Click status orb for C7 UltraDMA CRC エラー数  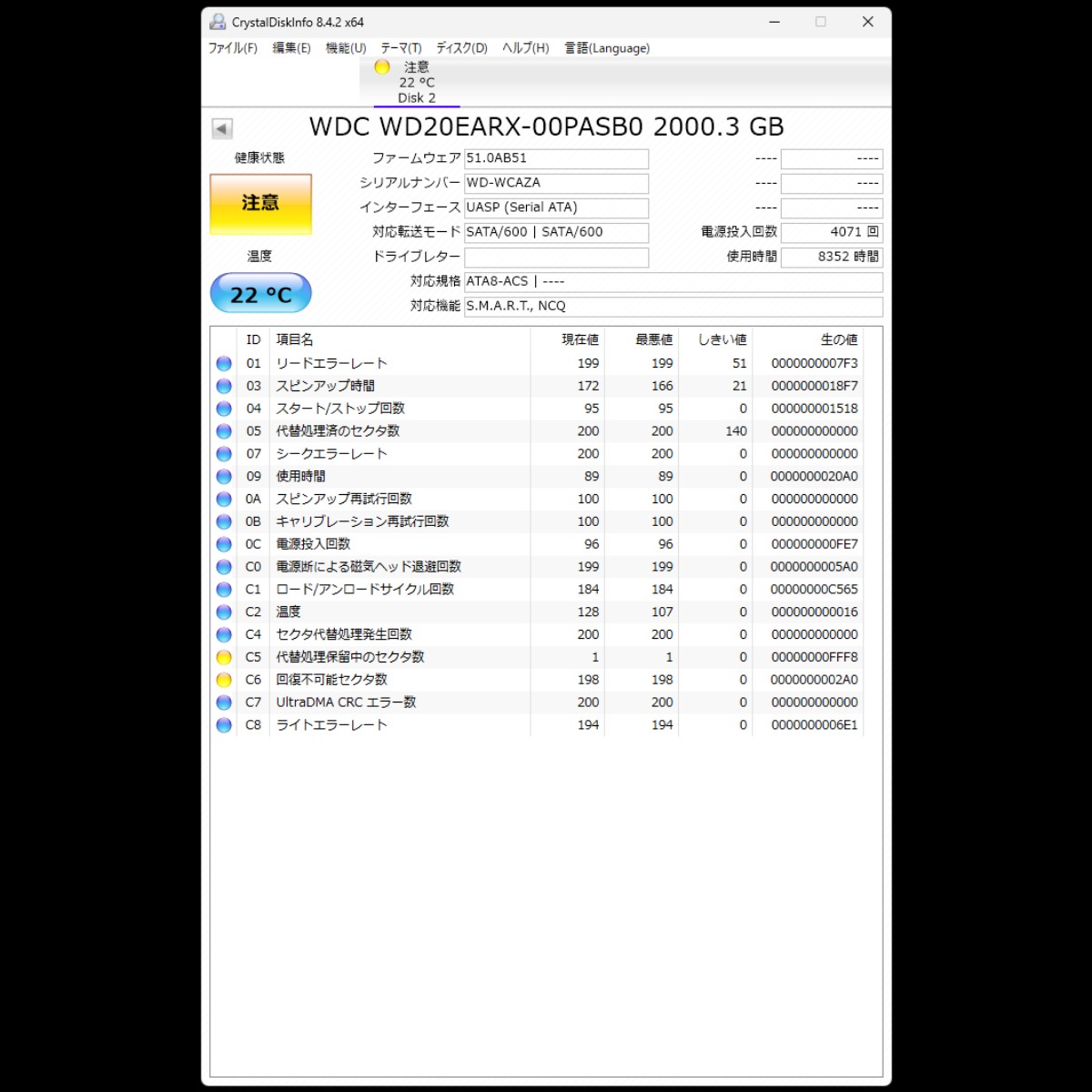[x=224, y=703]
